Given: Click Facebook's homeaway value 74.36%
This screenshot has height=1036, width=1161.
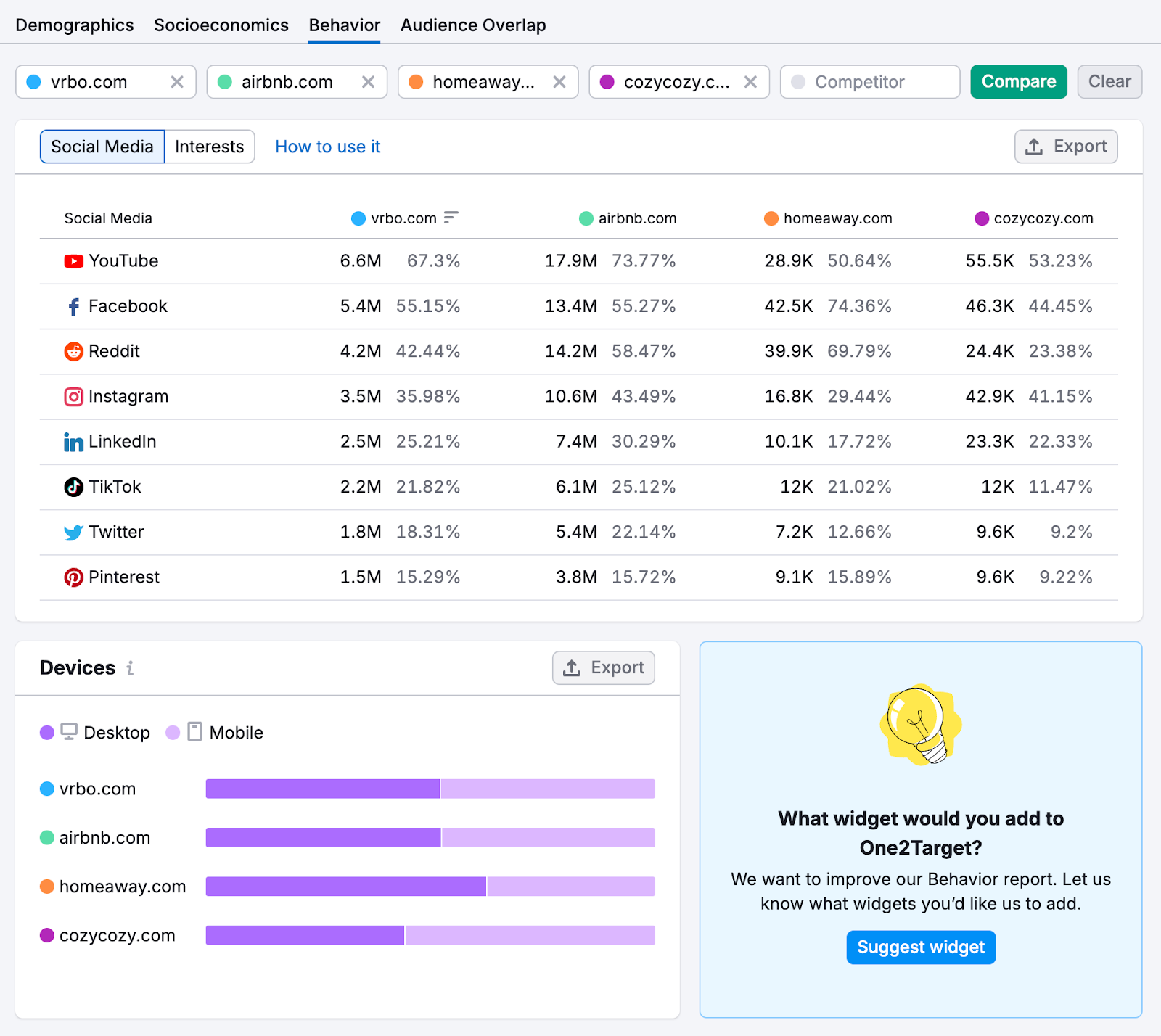Looking at the screenshot, I should point(859,306).
